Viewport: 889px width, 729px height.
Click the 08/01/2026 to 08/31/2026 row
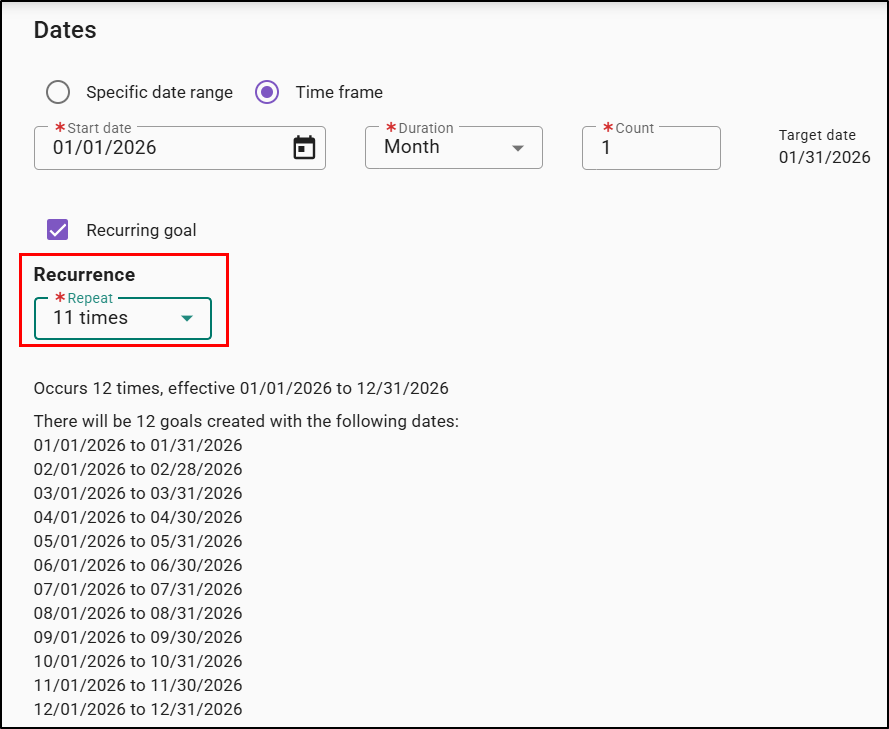coord(138,613)
